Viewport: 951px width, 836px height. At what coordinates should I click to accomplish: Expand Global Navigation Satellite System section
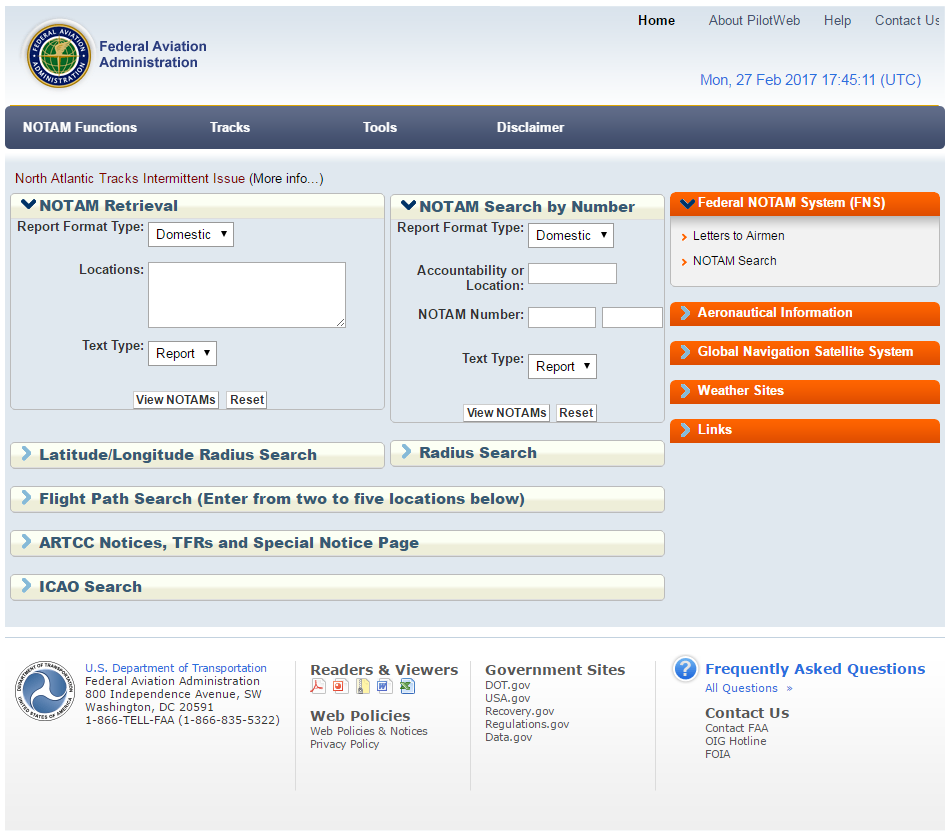pos(805,352)
